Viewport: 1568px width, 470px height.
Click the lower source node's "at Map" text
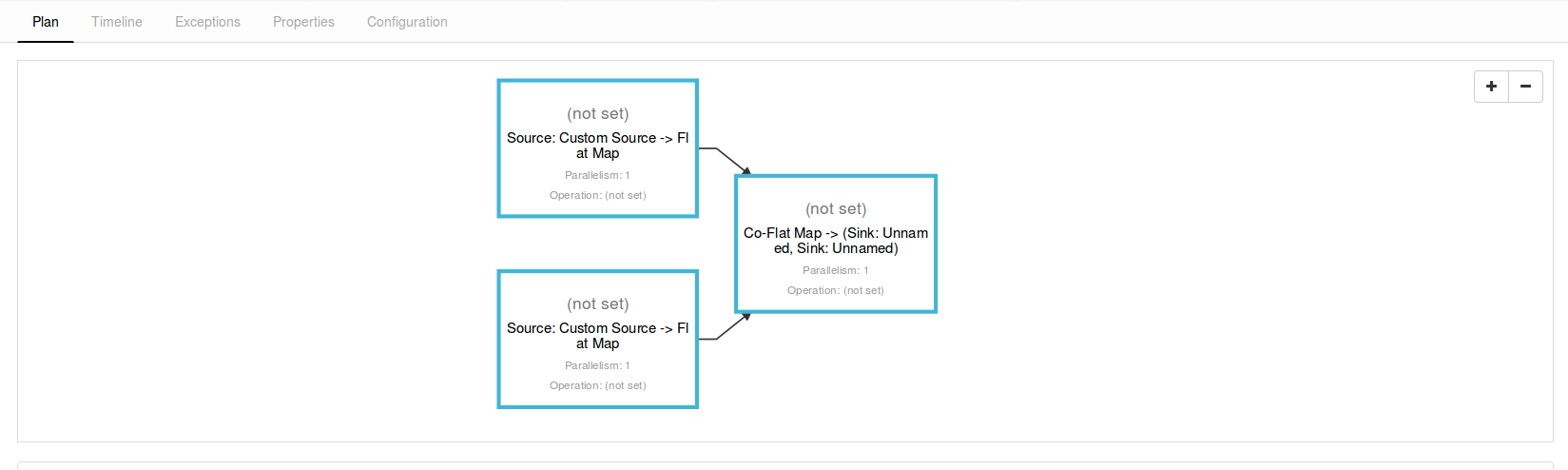(x=597, y=344)
